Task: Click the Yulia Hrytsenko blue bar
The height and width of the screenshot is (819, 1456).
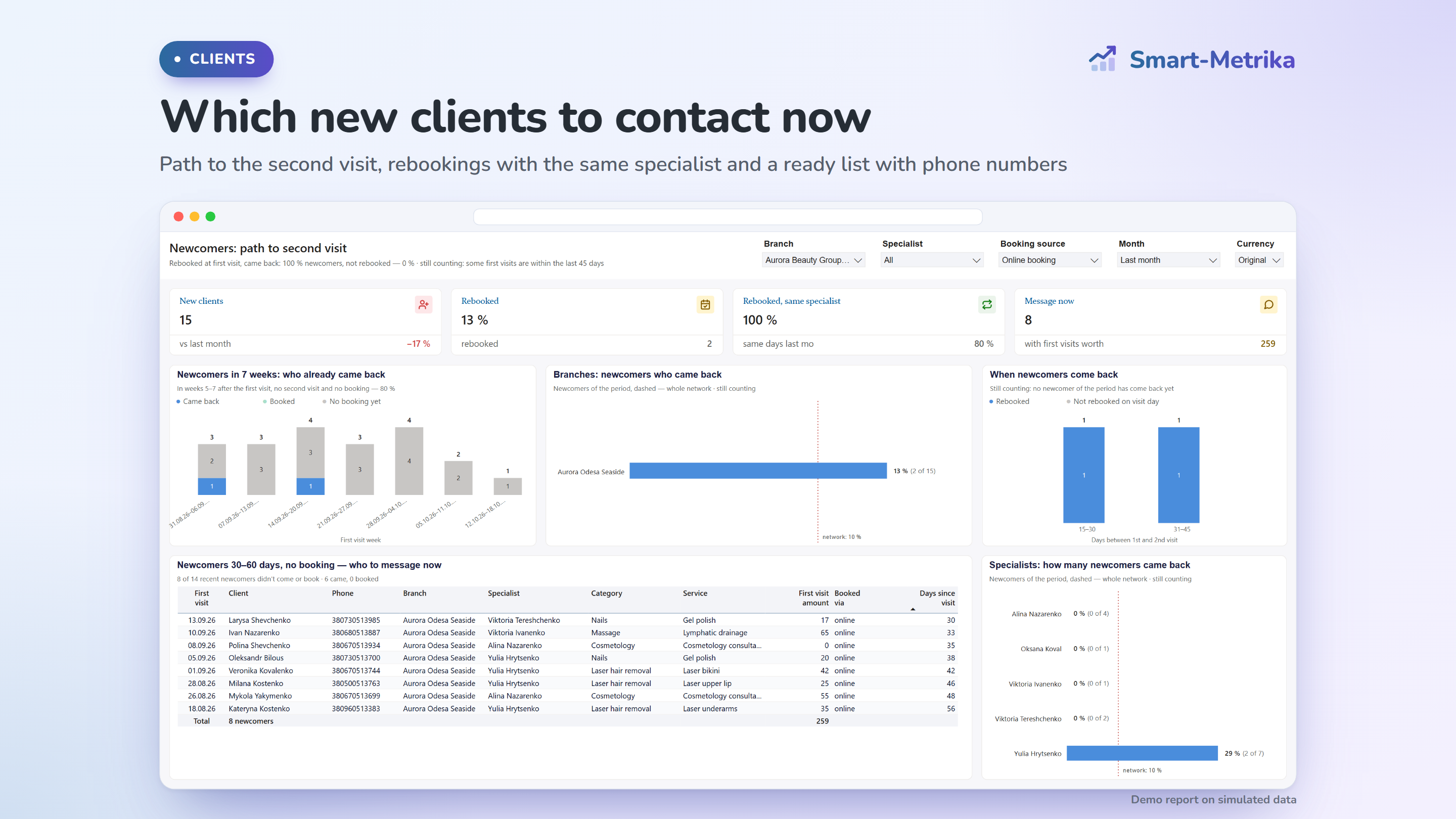Action: (x=1143, y=753)
